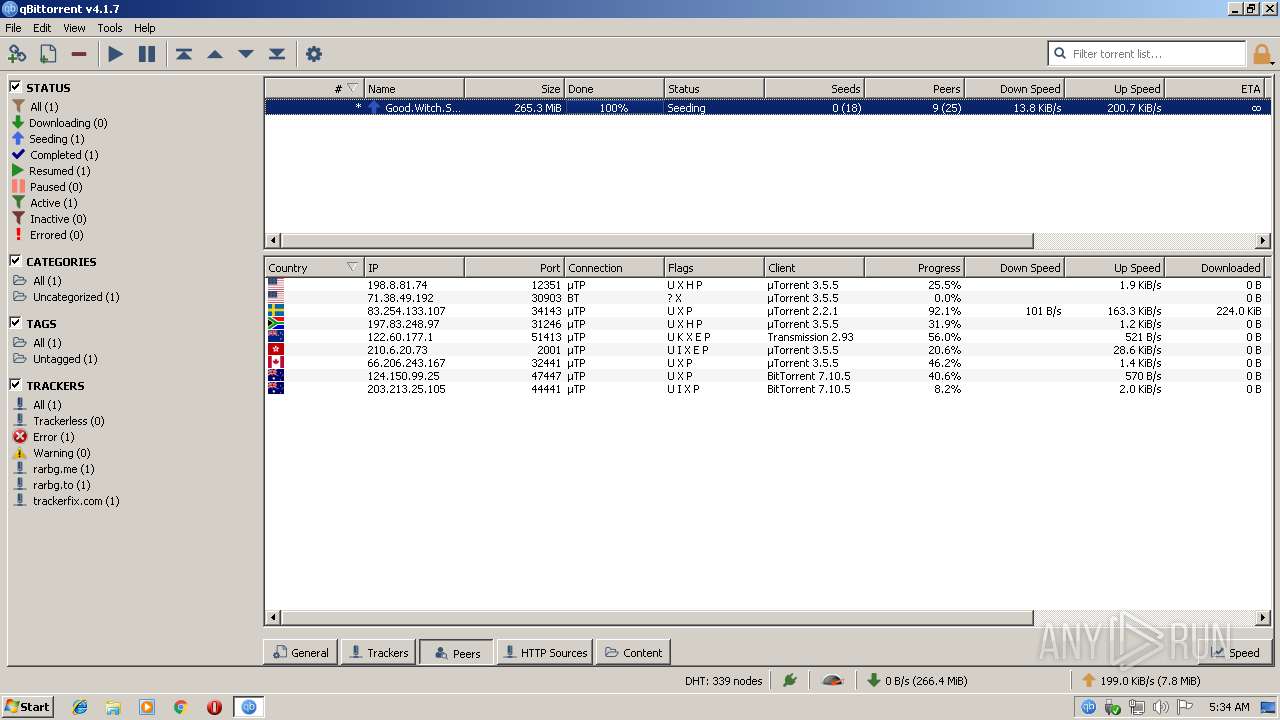The image size is (1280, 720).
Task: Click the Resume play icon in toolbar
Action: point(116,54)
